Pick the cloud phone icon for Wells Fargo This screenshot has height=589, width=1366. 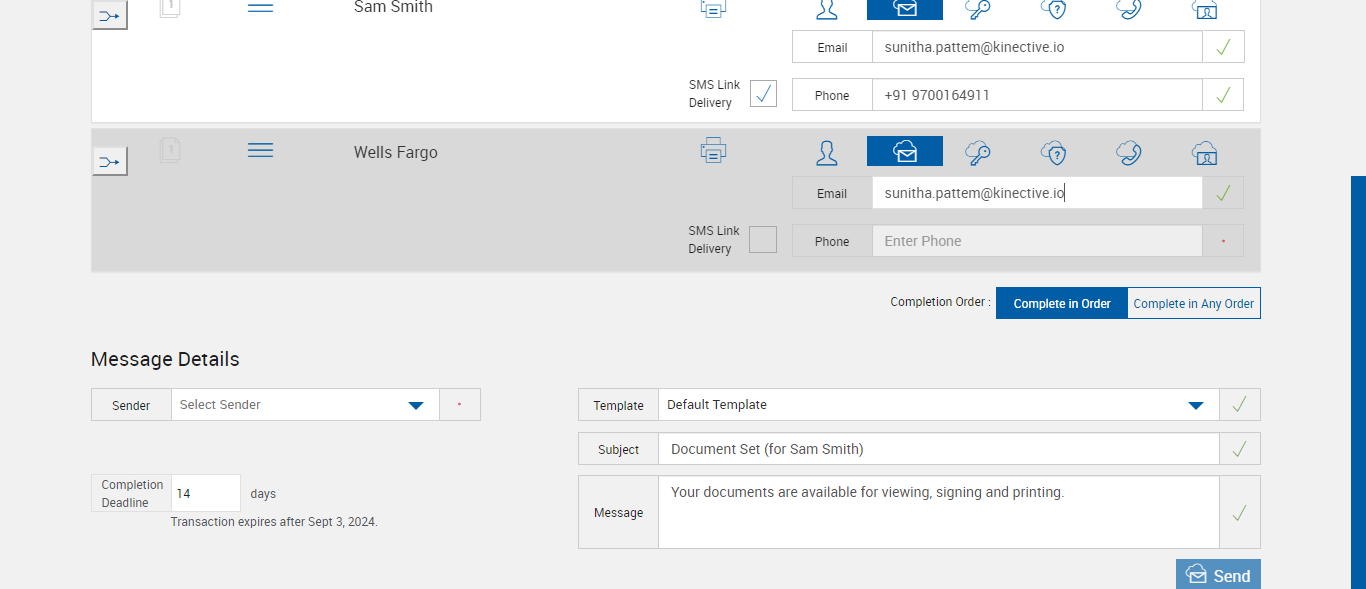(x=1129, y=152)
